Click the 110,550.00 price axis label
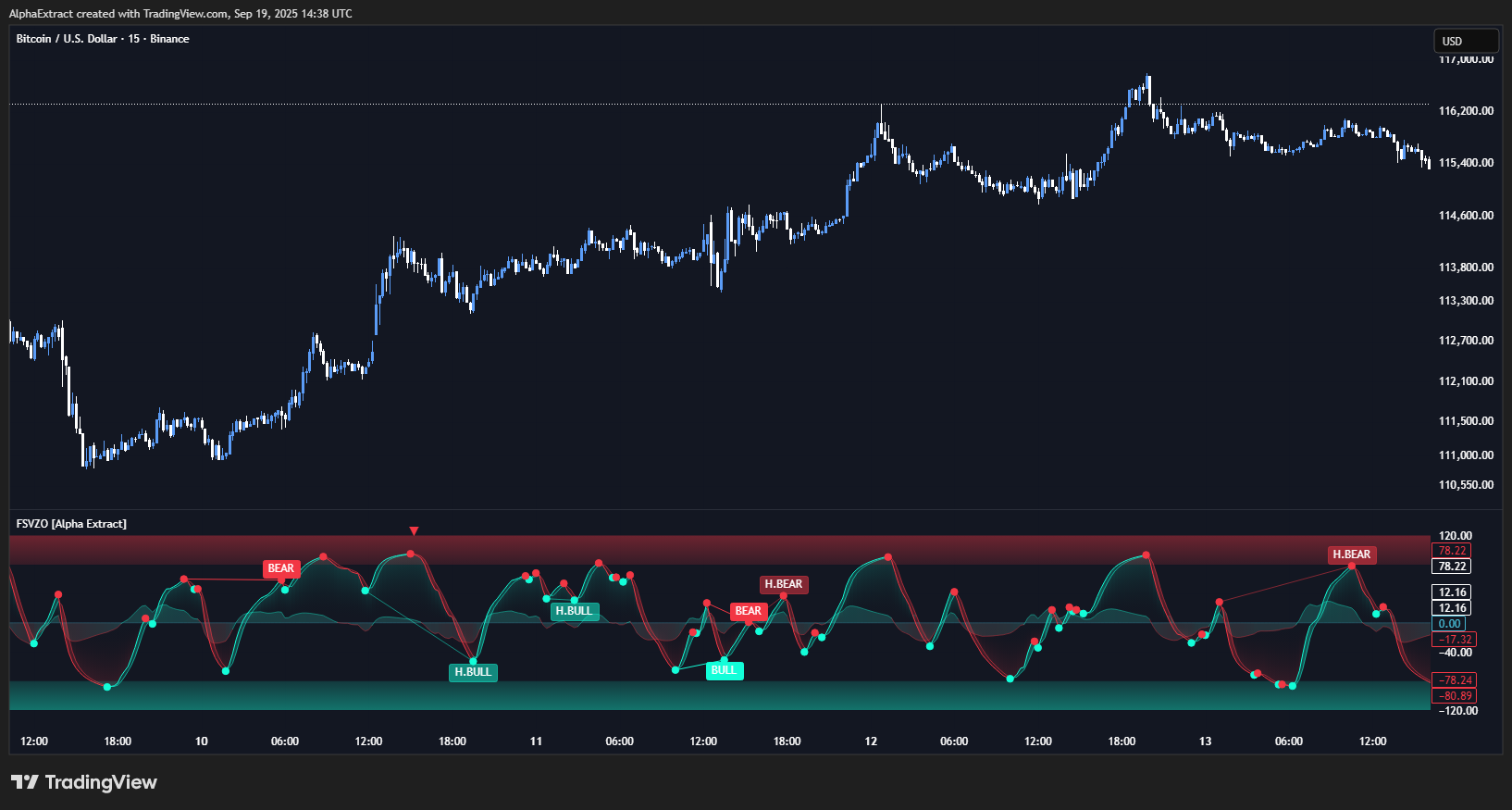 click(1466, 485)
